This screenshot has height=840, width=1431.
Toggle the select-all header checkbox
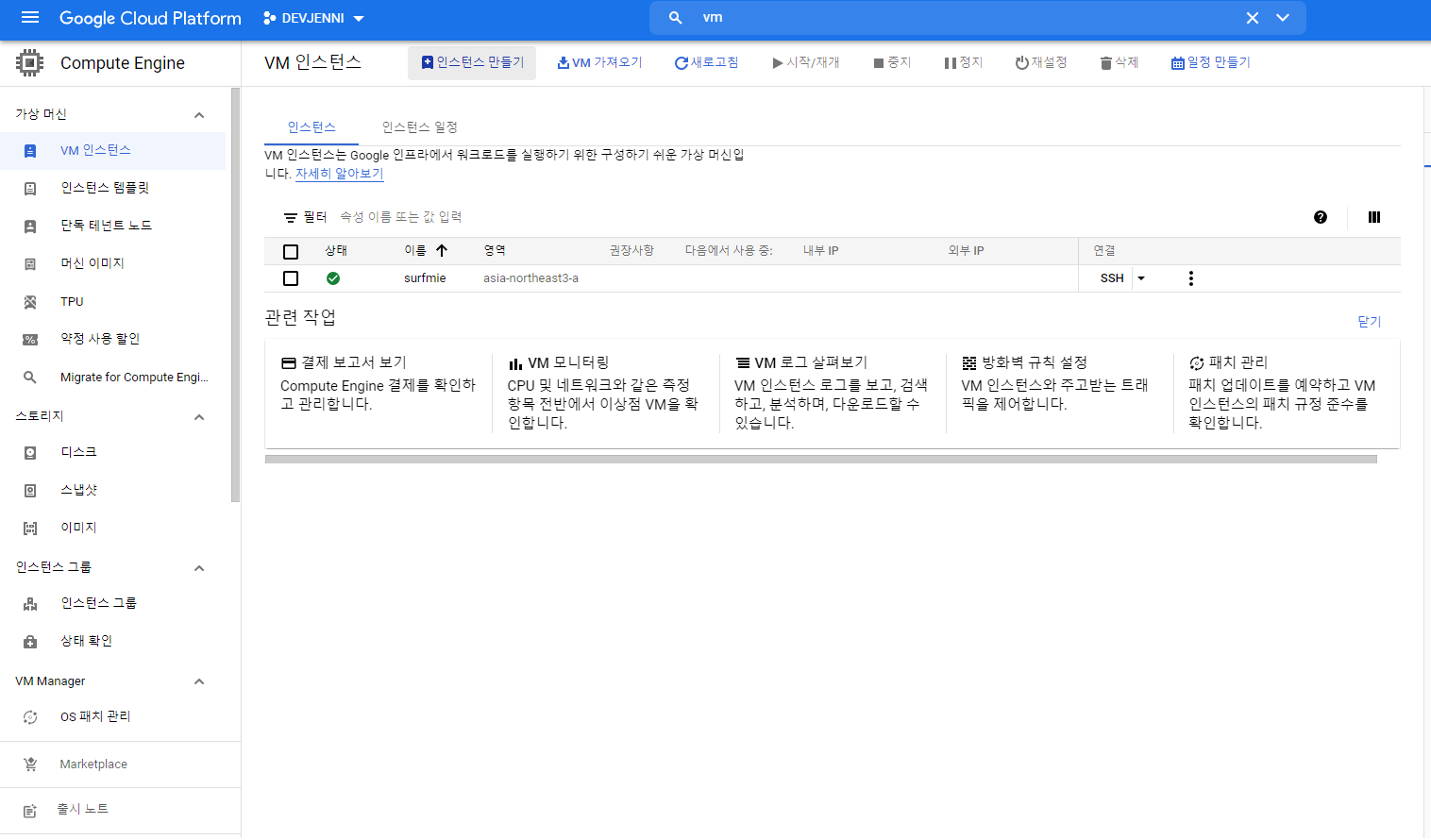(291, 252)
